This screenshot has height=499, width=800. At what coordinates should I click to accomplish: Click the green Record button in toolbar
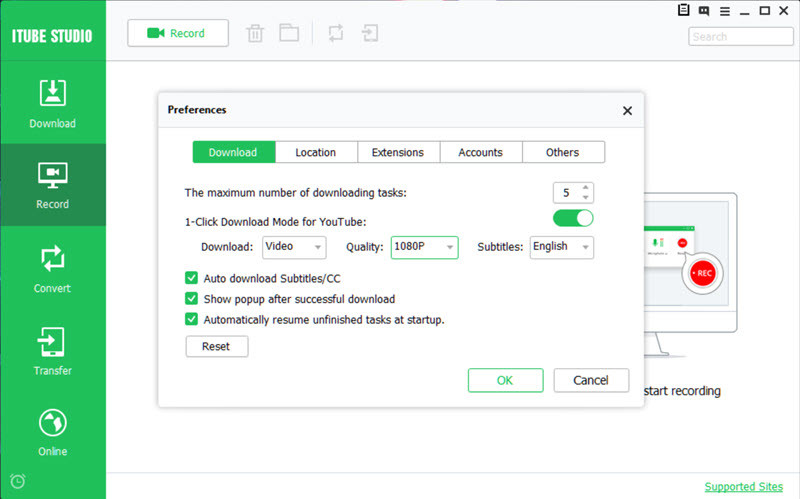(x=178, y=33)
